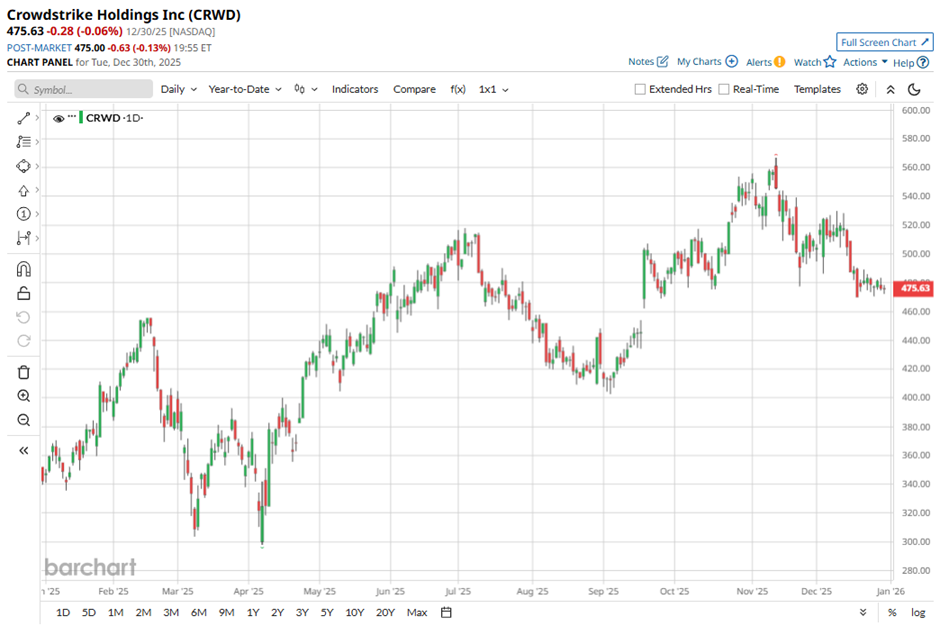Open My Charts link
Screen dimensions: 940x626
[707, 61]
